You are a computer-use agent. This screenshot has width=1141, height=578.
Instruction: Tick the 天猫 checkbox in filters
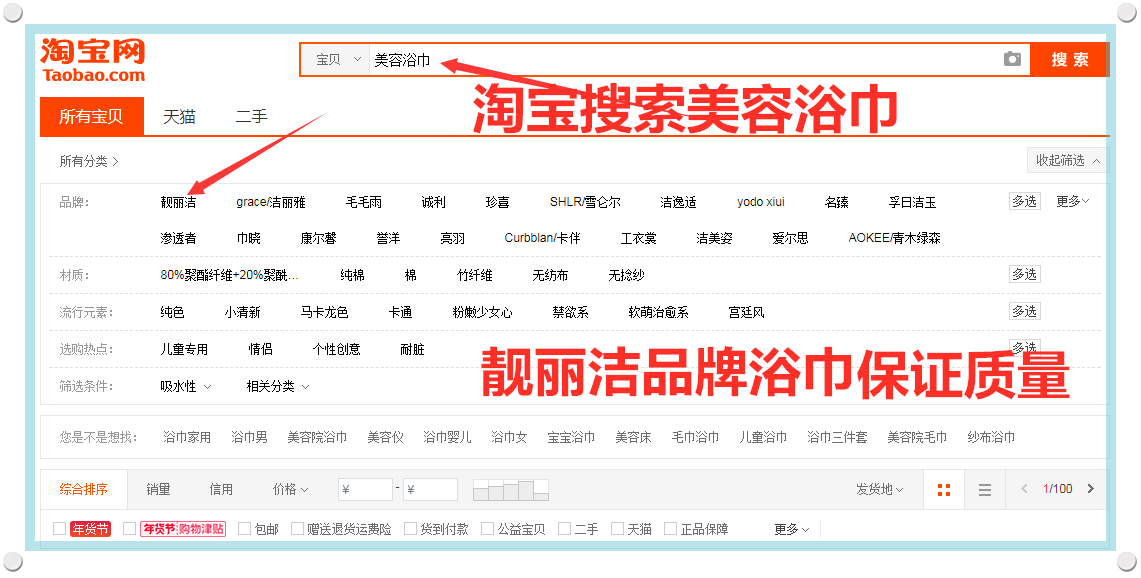[617, 528]
